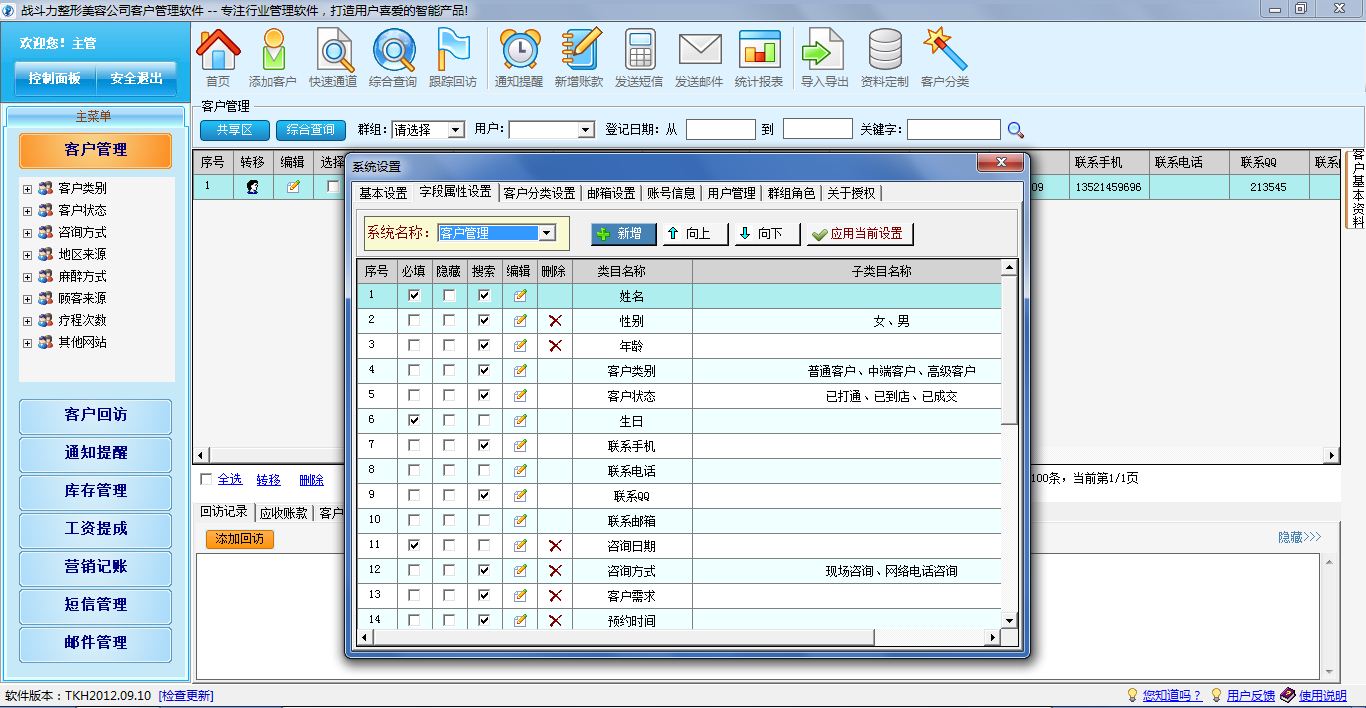Switch to the 用户管理 tab
The width and height of the screenshot is (1366, 708).
coord(731,193)
